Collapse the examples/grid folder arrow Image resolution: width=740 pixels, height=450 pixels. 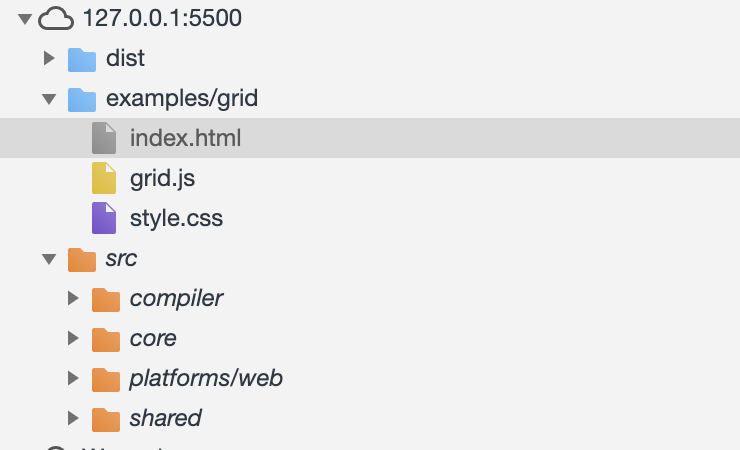[49, 99]
